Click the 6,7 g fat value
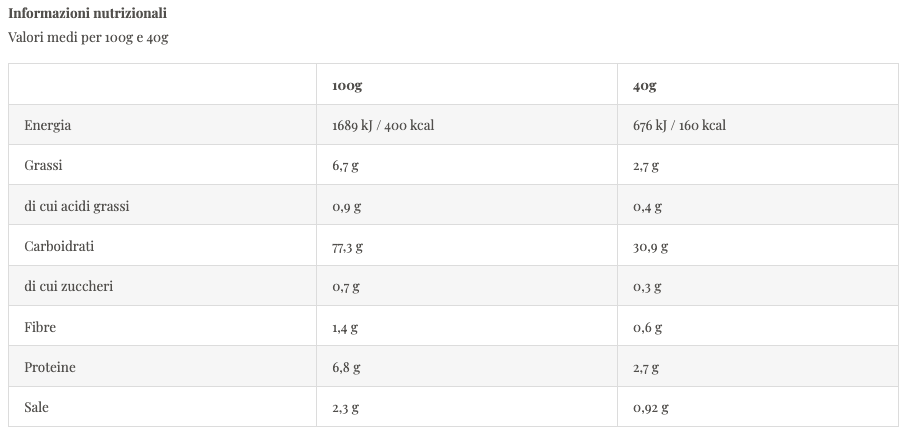The image size is (905, 434). 345,166
